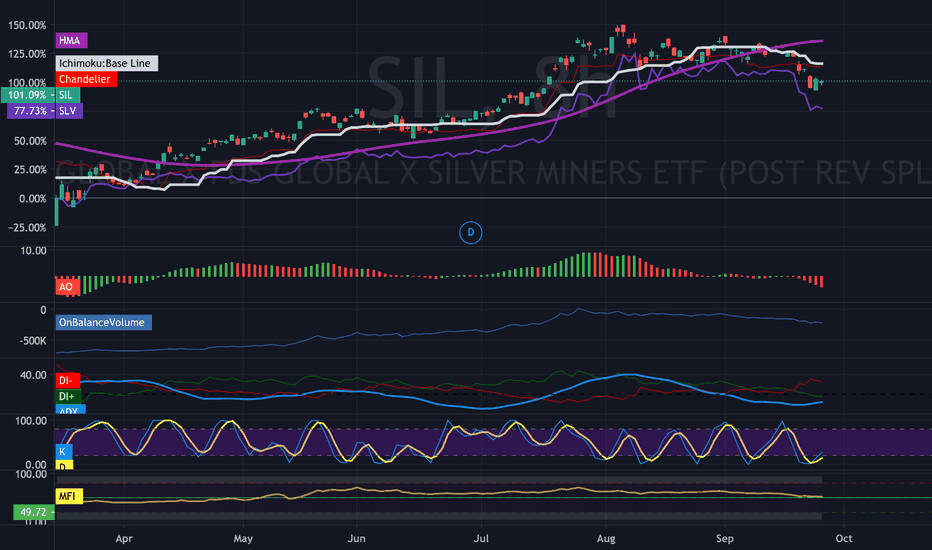Viewport: 932px width, 550px height.
Task: Click the Jul label on time axis
Action: 481,539
